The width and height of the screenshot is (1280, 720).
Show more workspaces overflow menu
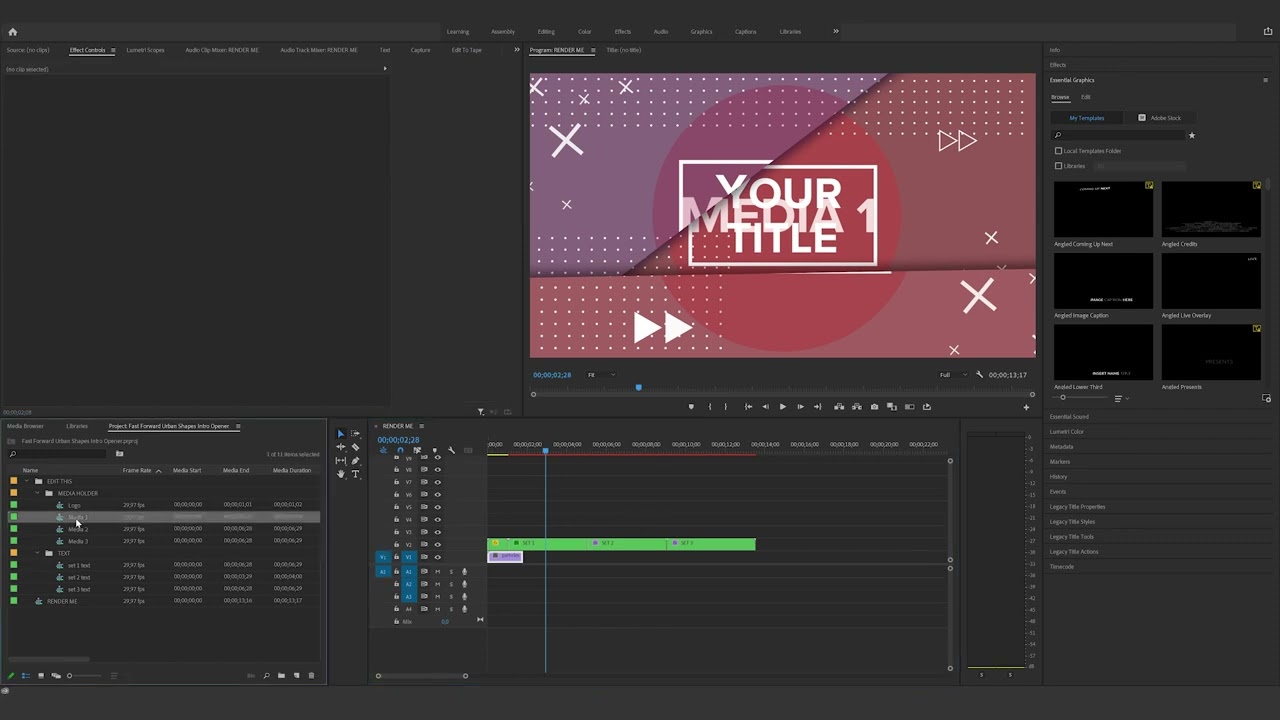[x=836, y=31]
